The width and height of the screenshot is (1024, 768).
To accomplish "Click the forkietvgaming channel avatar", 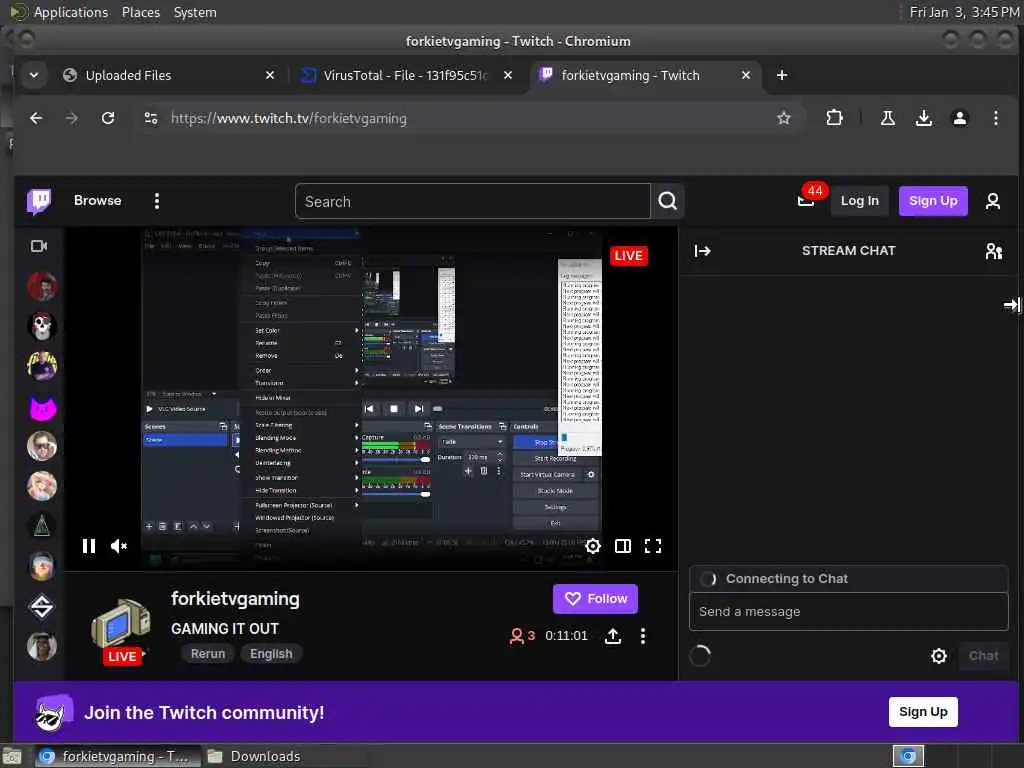I will tap(121, 628).
